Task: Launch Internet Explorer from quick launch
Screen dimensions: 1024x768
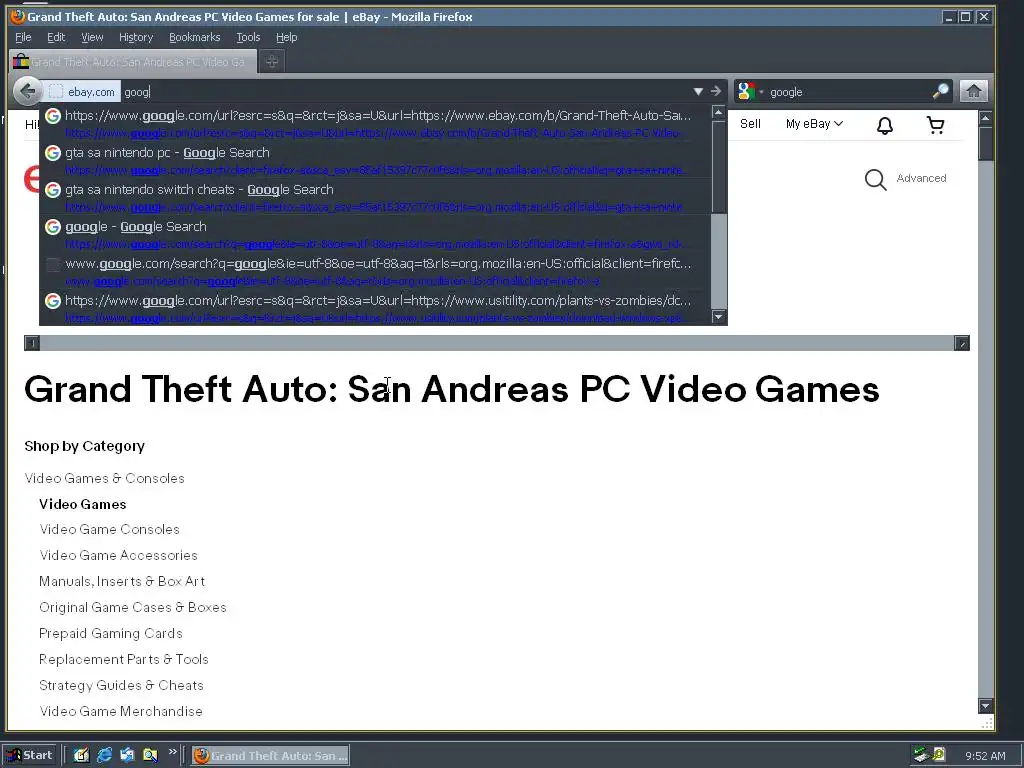Action: click(x=104, y=755)
